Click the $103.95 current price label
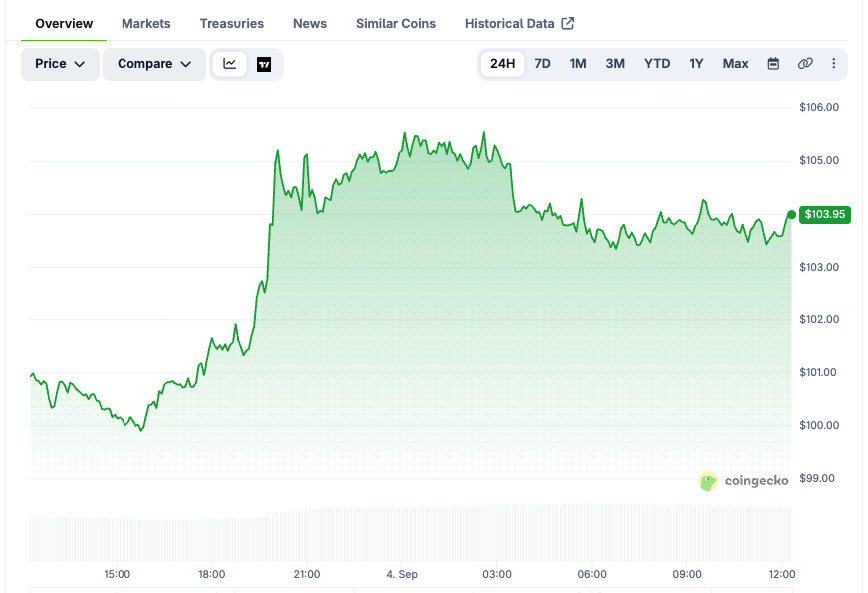The height and width of the screenshot is (593, 868). 825,214
